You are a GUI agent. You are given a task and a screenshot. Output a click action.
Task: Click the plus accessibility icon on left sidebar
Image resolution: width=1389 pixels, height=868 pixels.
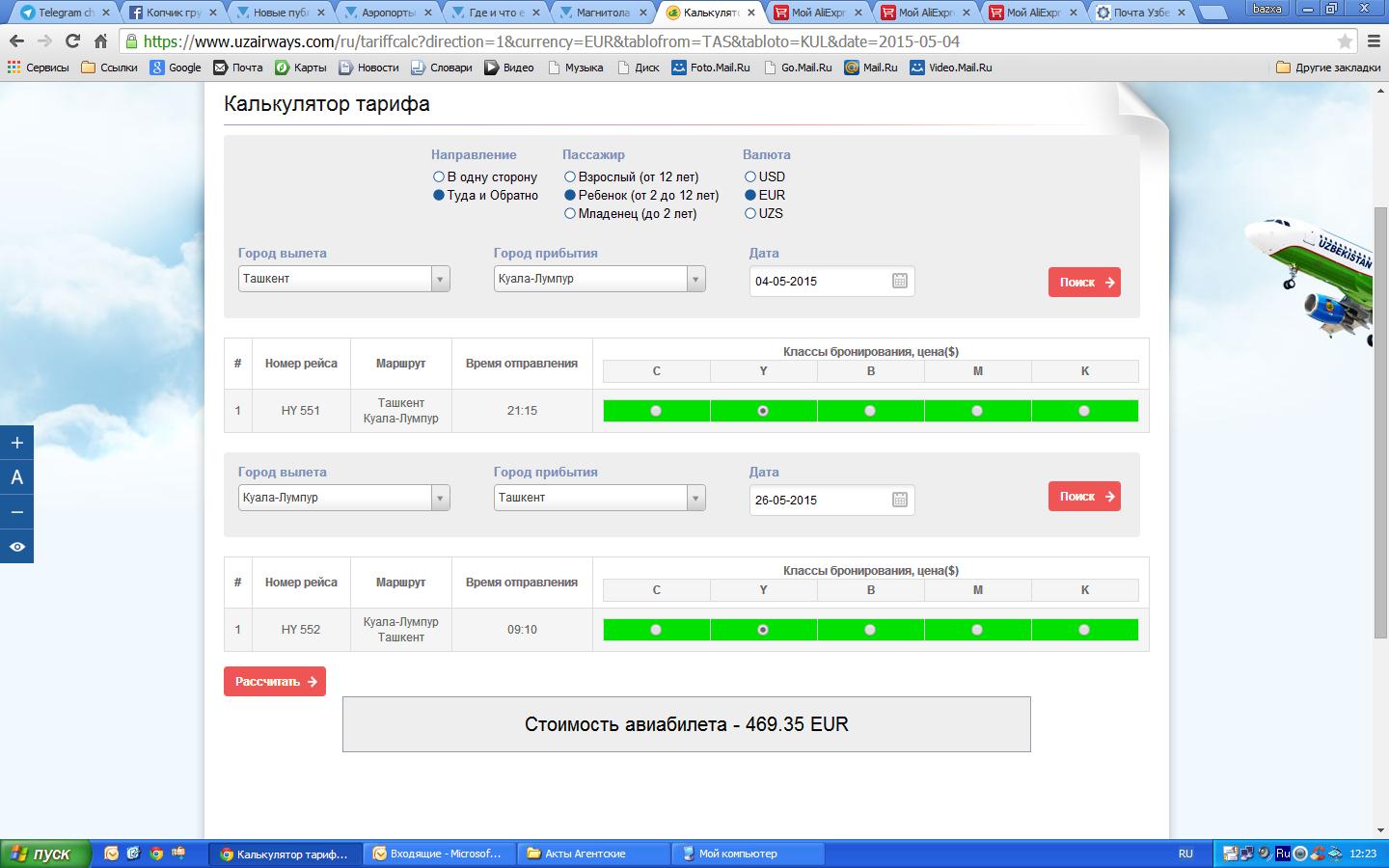[16, 443]
